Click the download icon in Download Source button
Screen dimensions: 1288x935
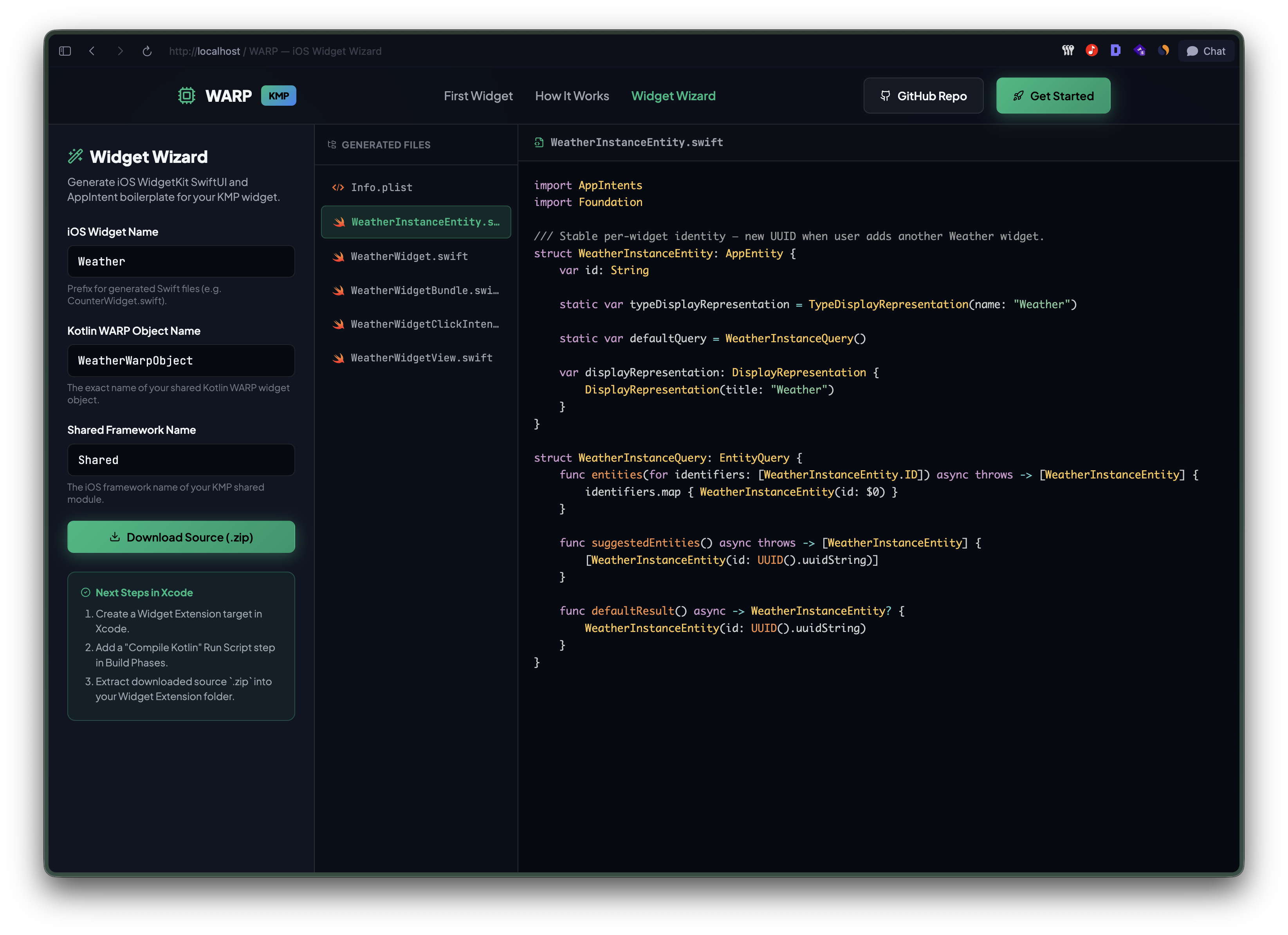[x=115, y=537]
